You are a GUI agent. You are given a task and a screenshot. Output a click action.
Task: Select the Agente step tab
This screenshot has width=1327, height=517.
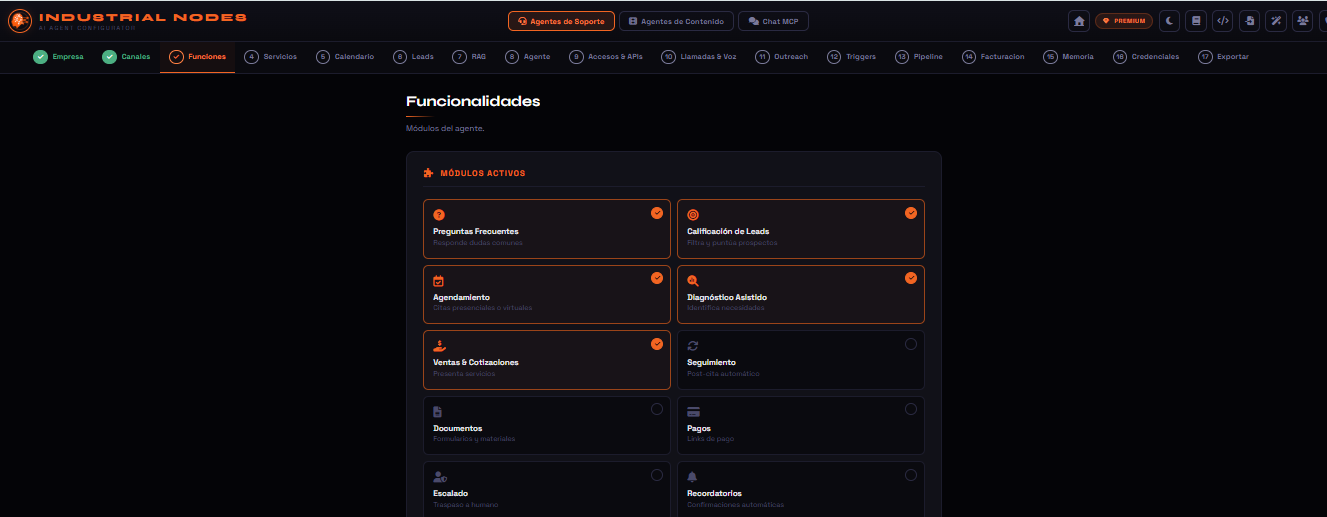[528, 57]
